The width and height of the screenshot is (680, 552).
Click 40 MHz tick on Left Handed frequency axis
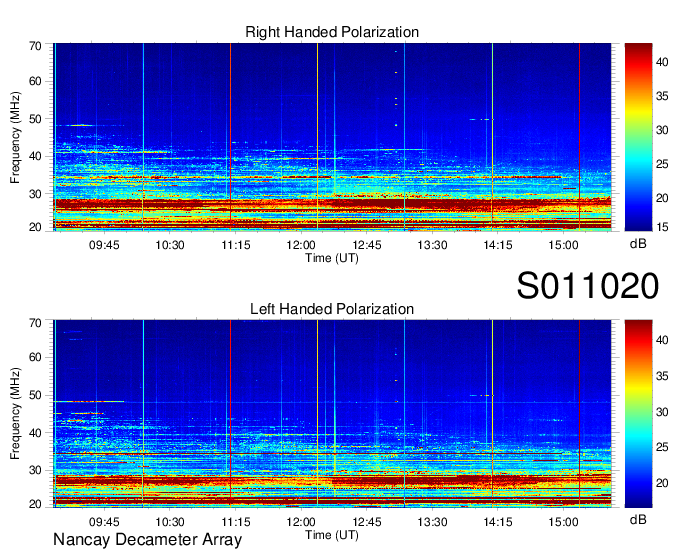[x=35, y=433]
